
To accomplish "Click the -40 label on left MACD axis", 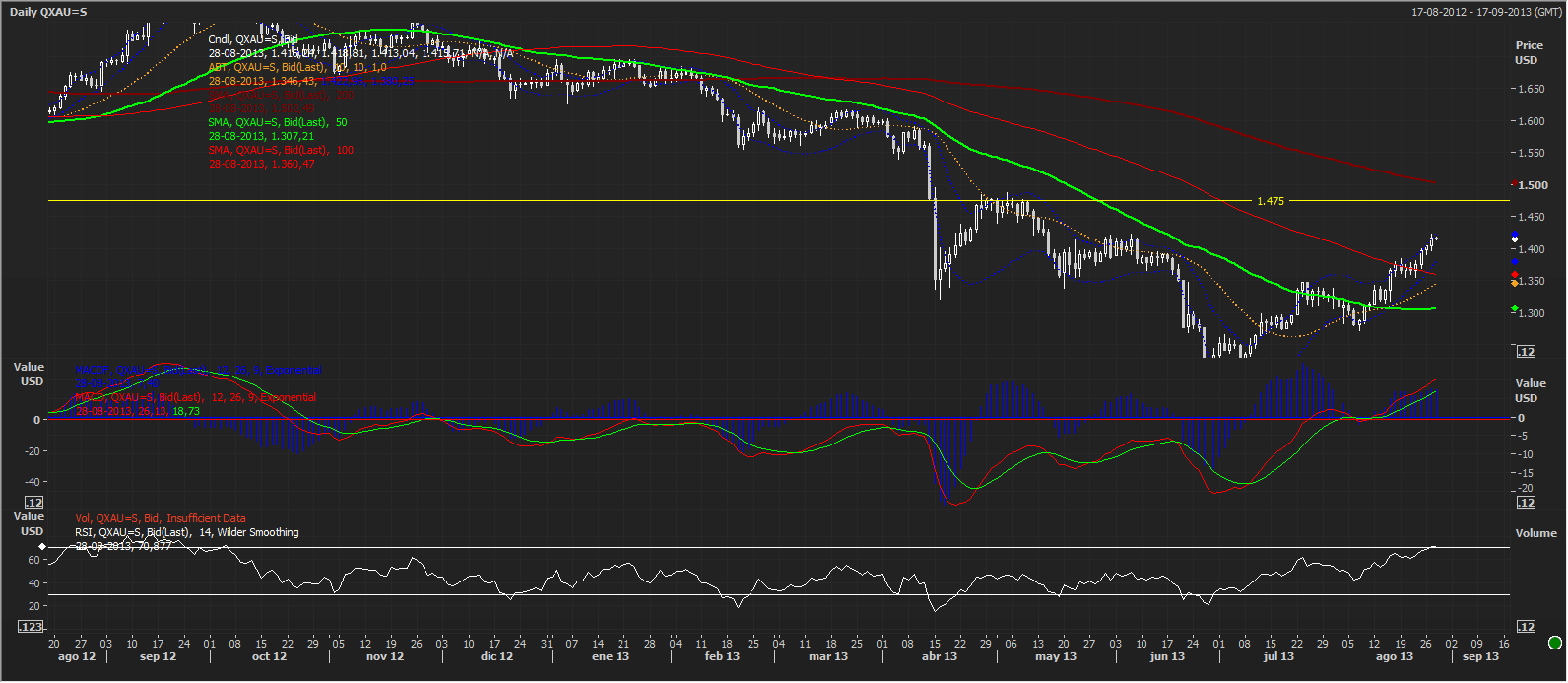I will click(32, 483).
